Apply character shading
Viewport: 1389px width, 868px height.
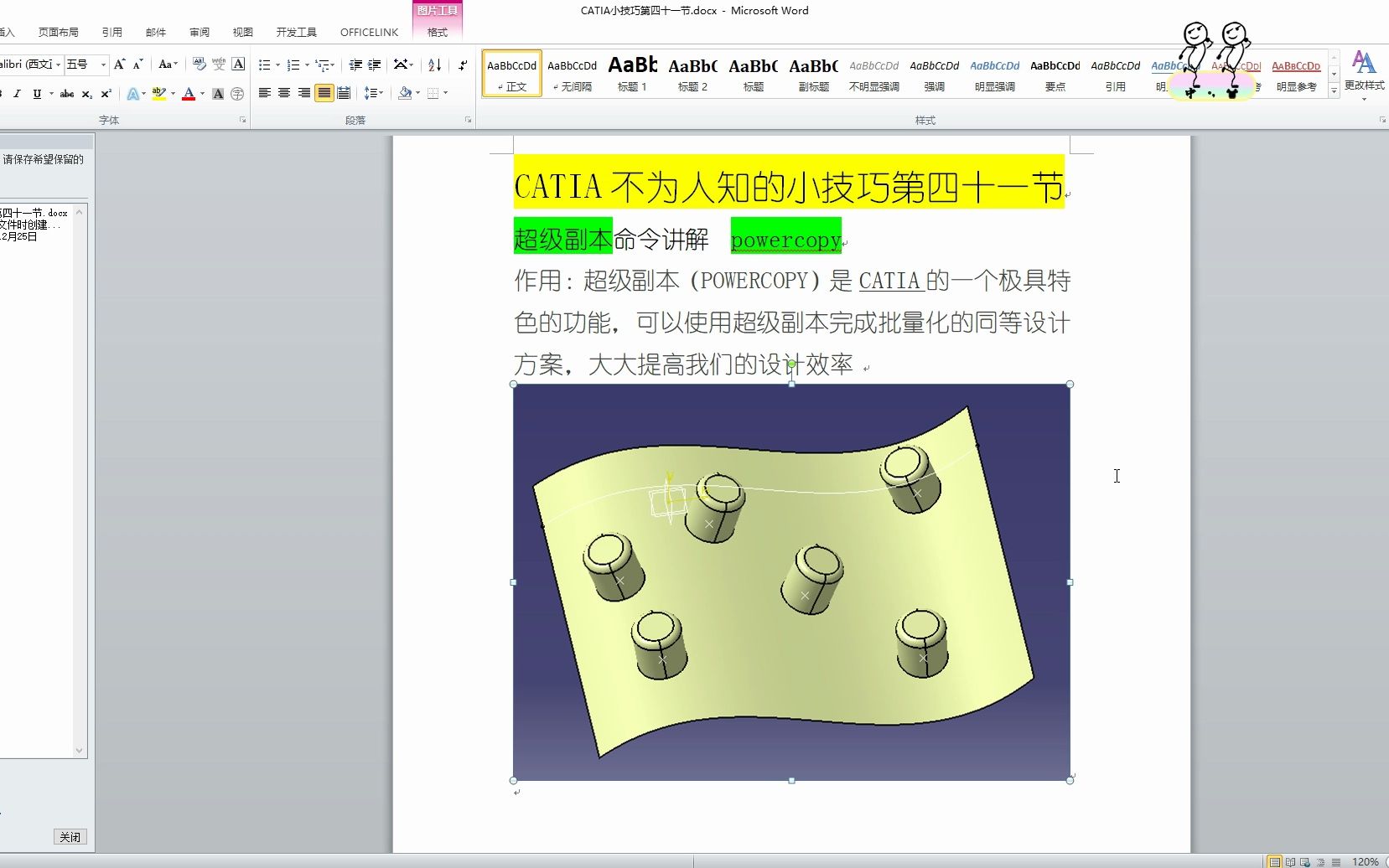[x=218, y=94]
